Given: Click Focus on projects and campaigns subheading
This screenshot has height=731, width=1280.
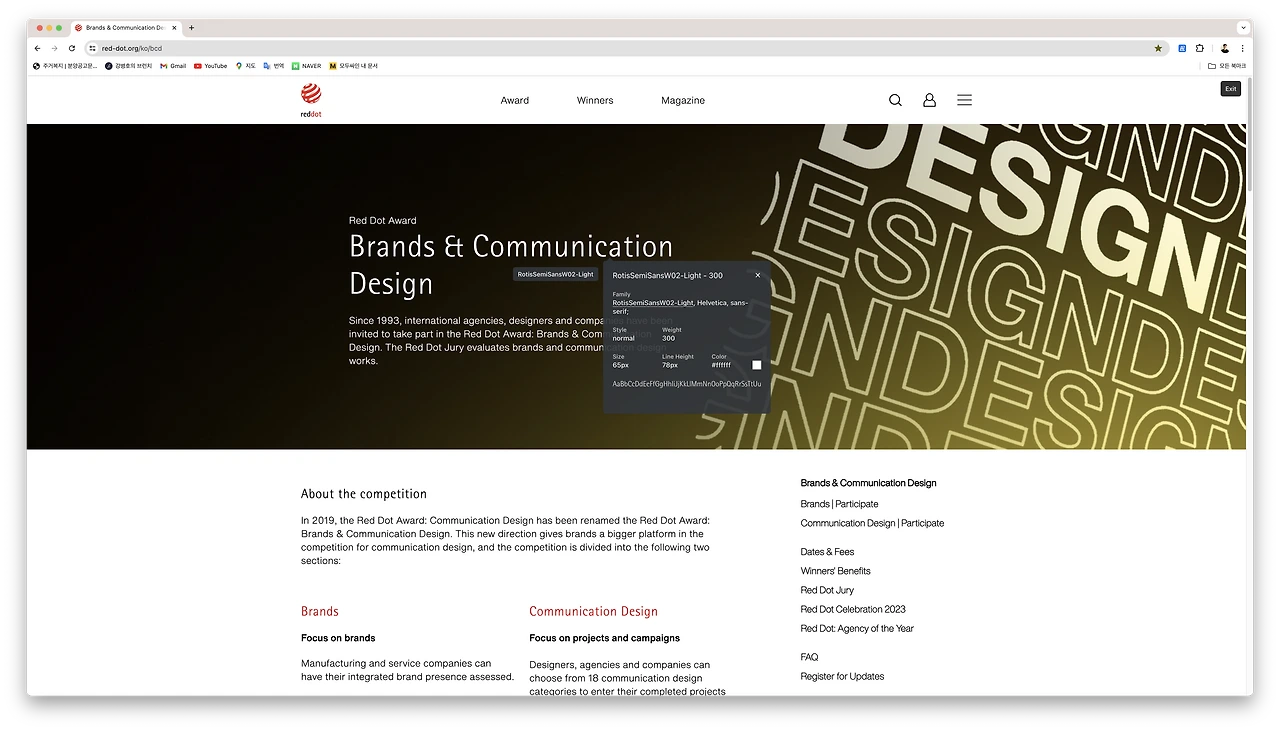Looking at the screenshot, I should (604, 638).
